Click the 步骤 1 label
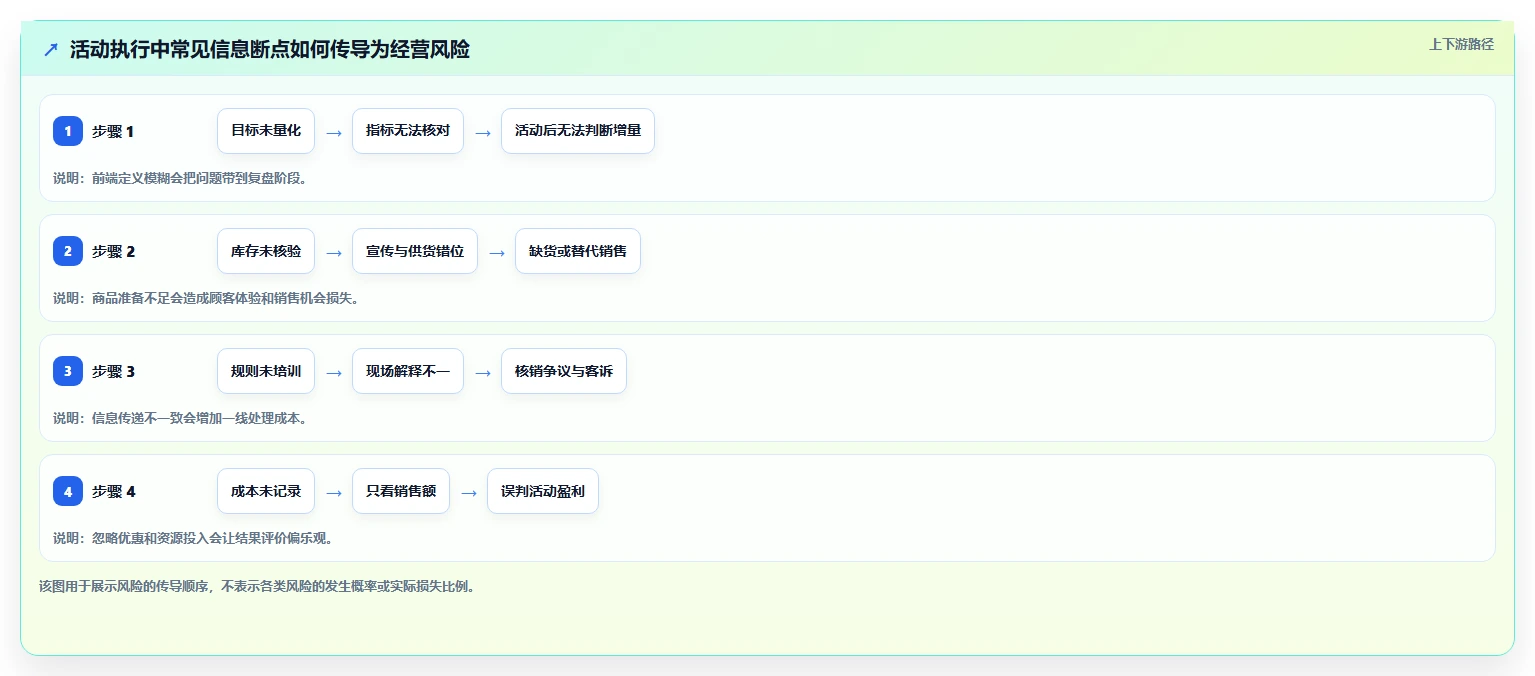The height and width of the screenshot is (676, 1535). coord(113,131)
